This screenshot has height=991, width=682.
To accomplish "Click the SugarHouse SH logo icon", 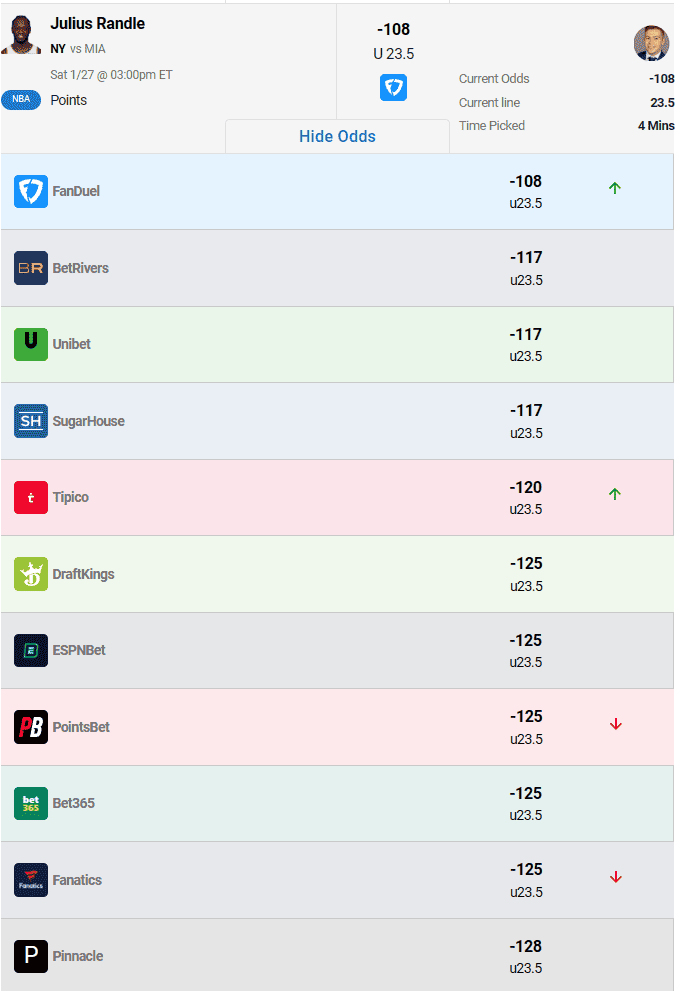I will pyautogui.click(x=31, y=421).
